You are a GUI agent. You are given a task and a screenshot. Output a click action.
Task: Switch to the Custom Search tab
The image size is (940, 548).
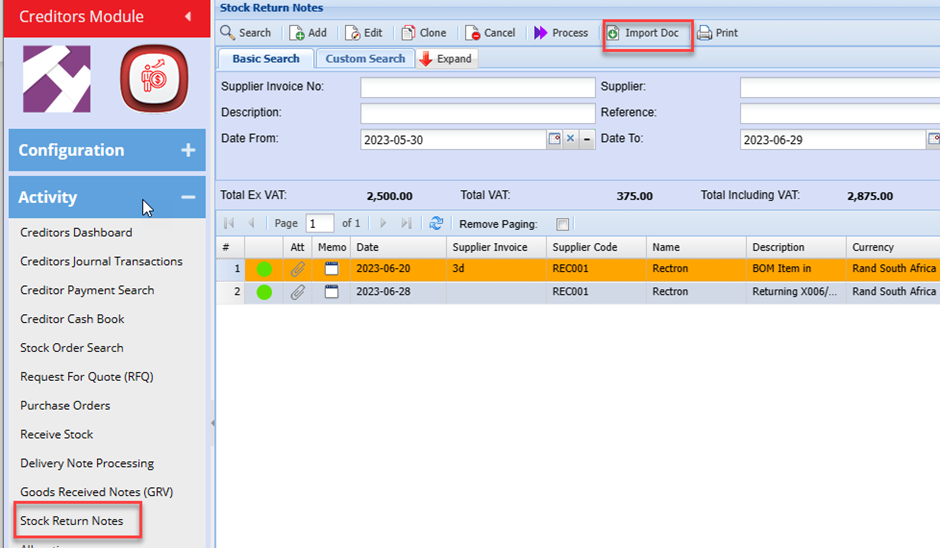[x=365, y=59]
